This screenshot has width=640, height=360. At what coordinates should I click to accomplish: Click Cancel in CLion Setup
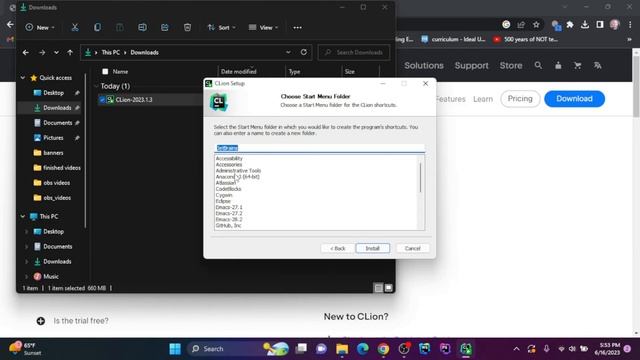click(412, 248)
